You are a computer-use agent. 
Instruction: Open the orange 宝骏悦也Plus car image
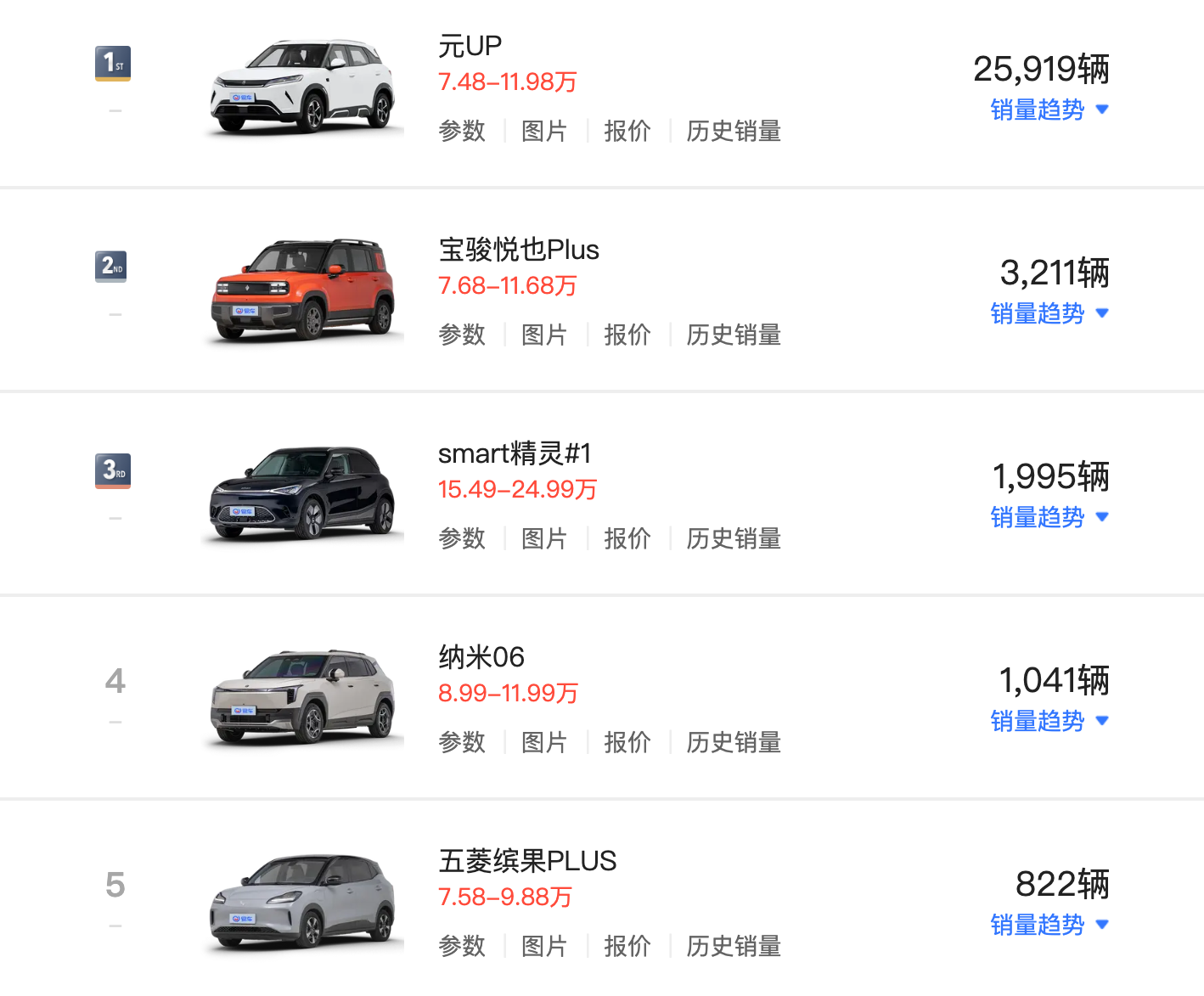click(302, 290)
